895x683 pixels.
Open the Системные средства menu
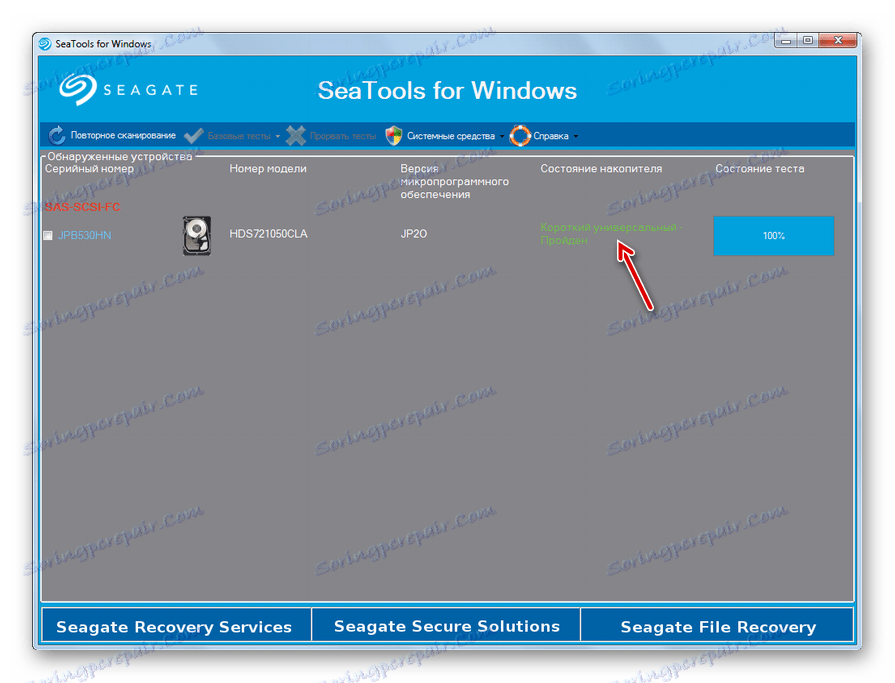point(451,136)
